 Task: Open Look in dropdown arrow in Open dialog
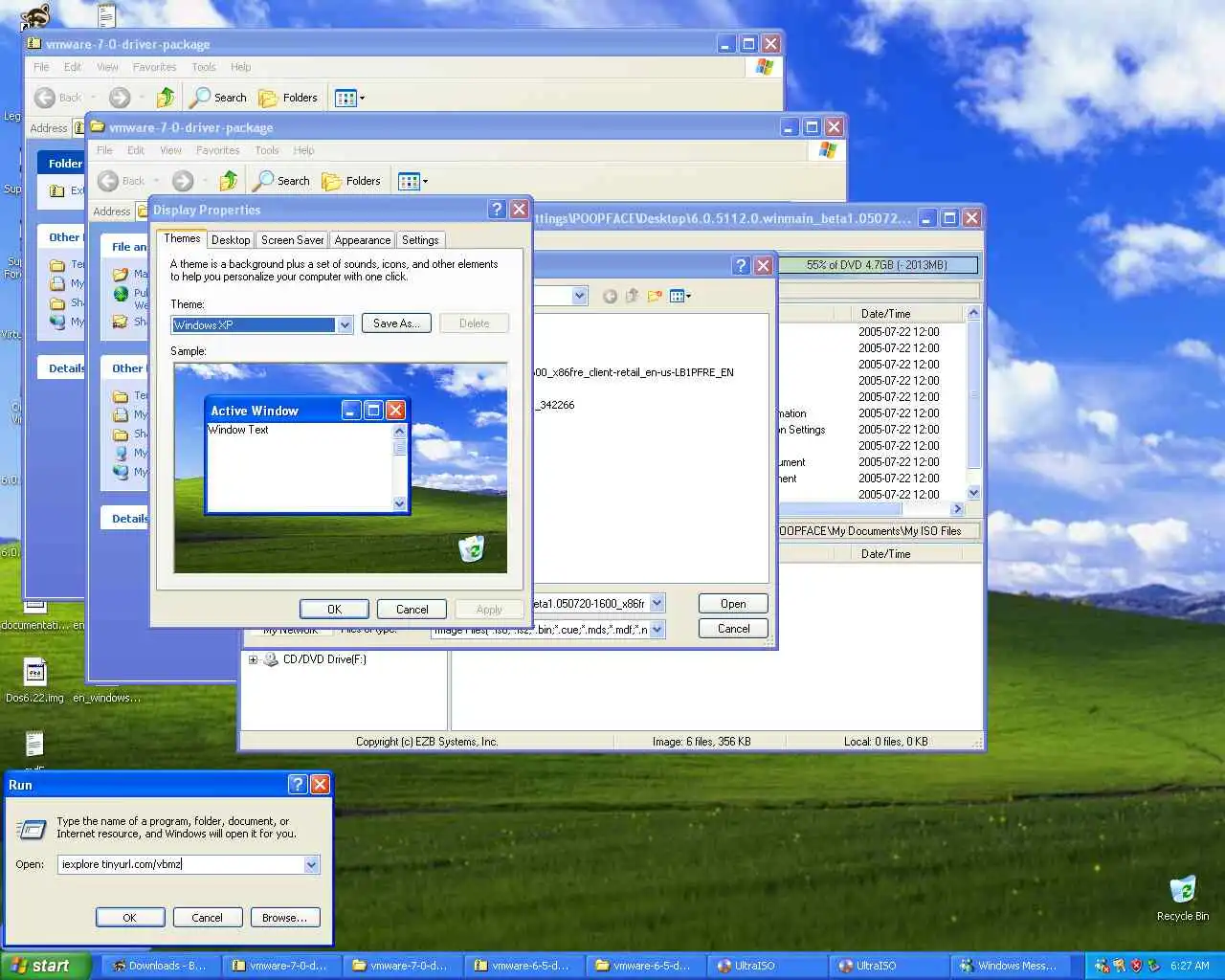pos(579,297)
